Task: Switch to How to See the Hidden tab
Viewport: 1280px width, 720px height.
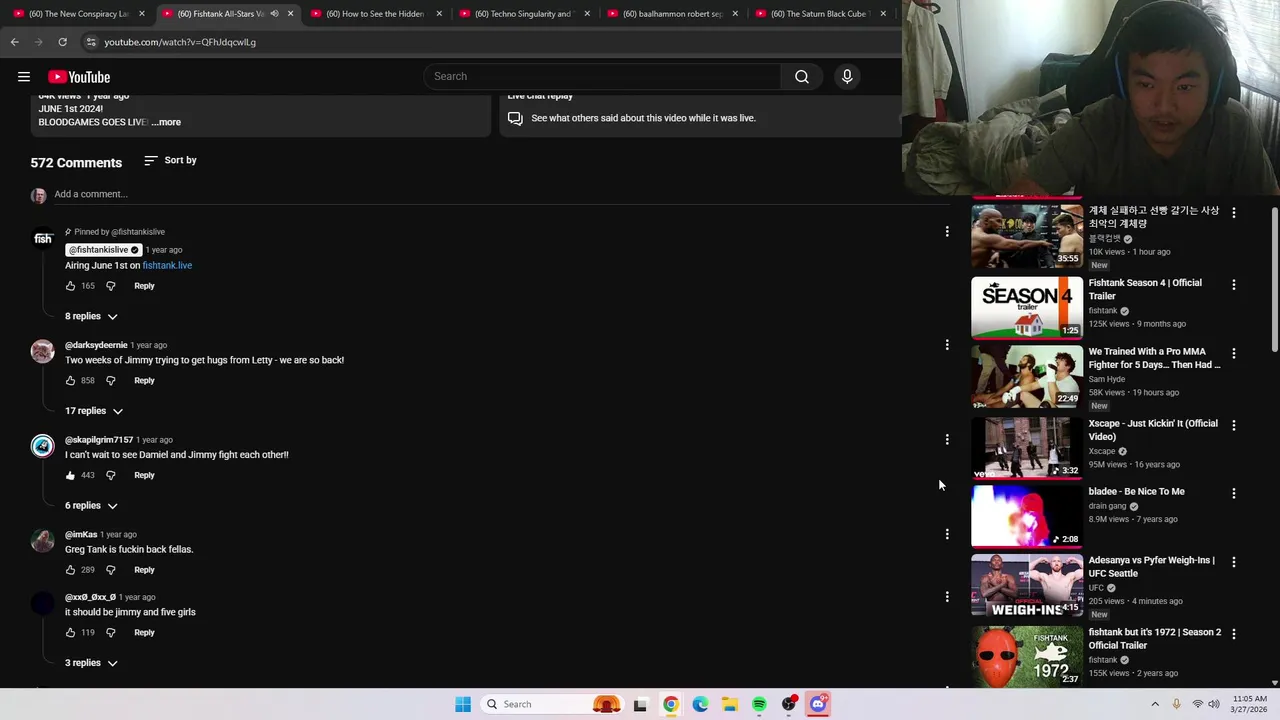Action: pyautogui.click(x=377, y=14)
